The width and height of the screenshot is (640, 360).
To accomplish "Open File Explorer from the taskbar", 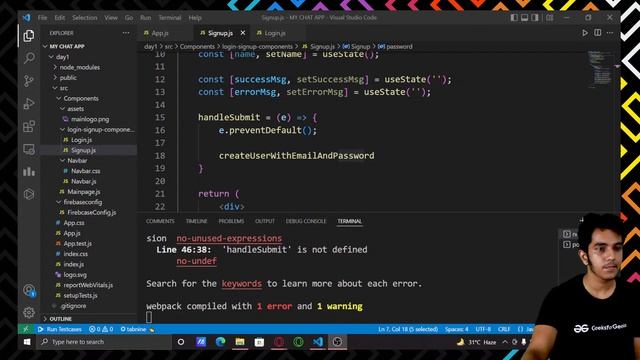I will [x=240, y=342].
